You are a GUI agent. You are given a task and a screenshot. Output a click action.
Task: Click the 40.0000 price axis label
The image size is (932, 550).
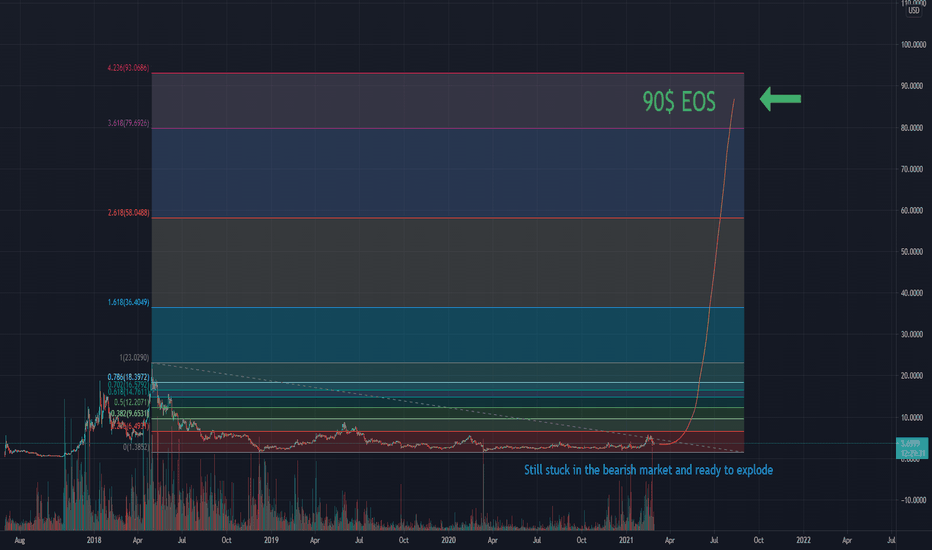pos(913,293)
